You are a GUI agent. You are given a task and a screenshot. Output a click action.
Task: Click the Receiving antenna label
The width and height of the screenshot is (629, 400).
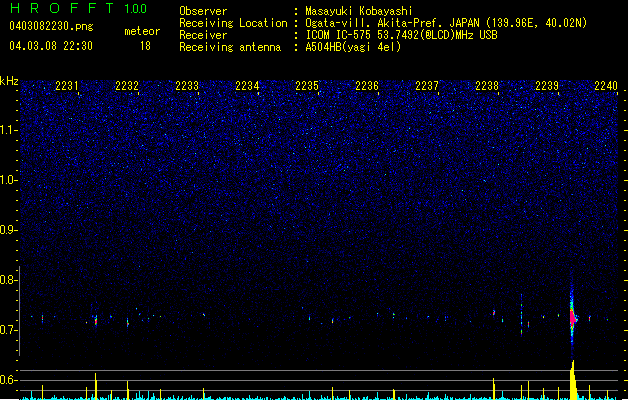click(230, 47)
